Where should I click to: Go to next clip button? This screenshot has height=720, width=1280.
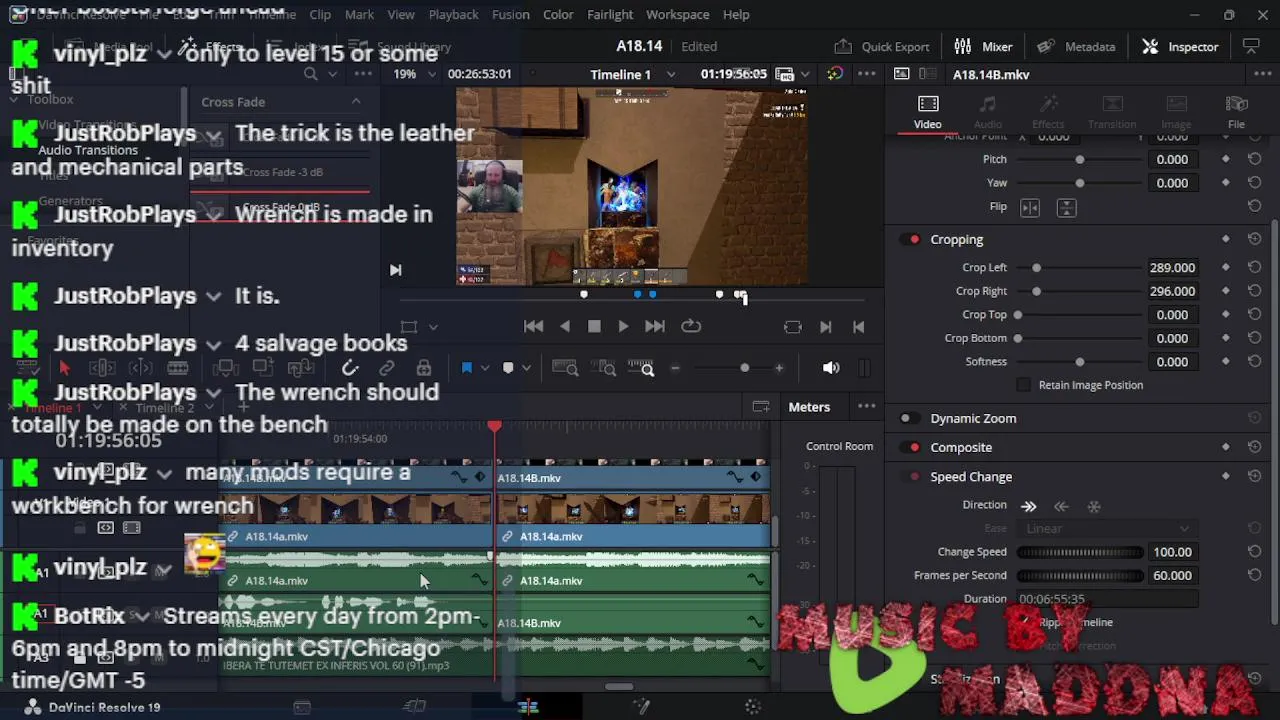826,327
